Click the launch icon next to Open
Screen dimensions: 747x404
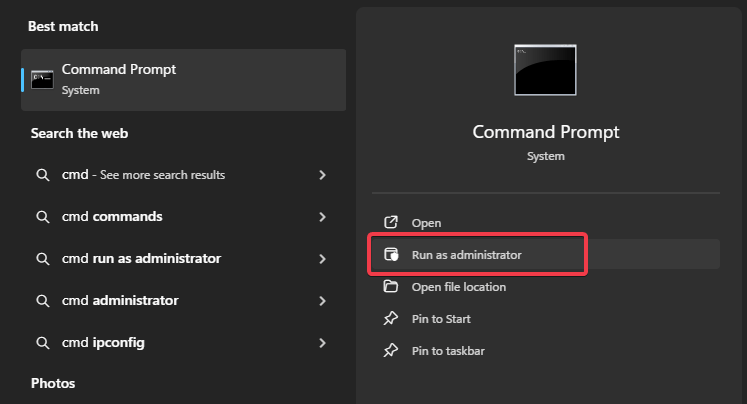pos(392,223)
